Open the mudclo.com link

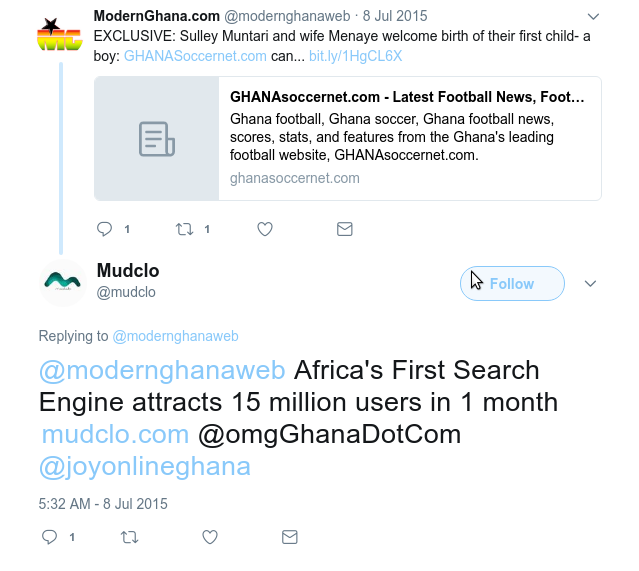coord(115,435)
